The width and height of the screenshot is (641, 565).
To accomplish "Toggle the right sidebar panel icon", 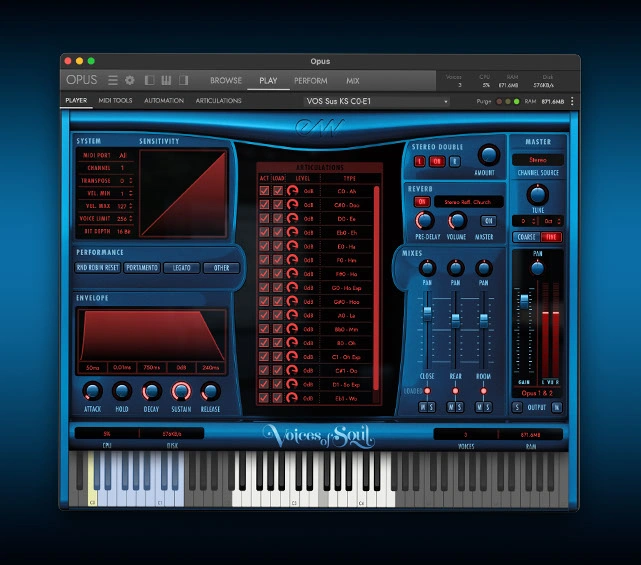I will click(x=184, y=80).
